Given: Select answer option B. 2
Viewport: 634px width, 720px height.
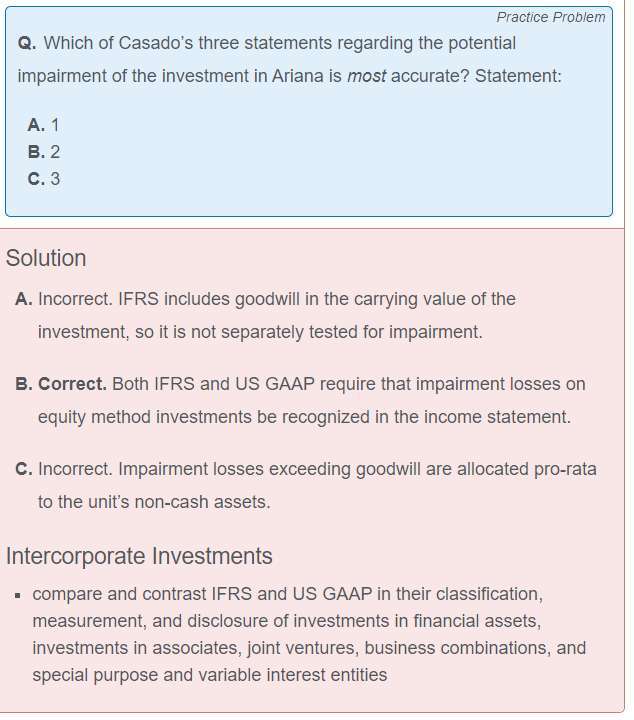Looking at the screenshot, I should tap(44, 152).
